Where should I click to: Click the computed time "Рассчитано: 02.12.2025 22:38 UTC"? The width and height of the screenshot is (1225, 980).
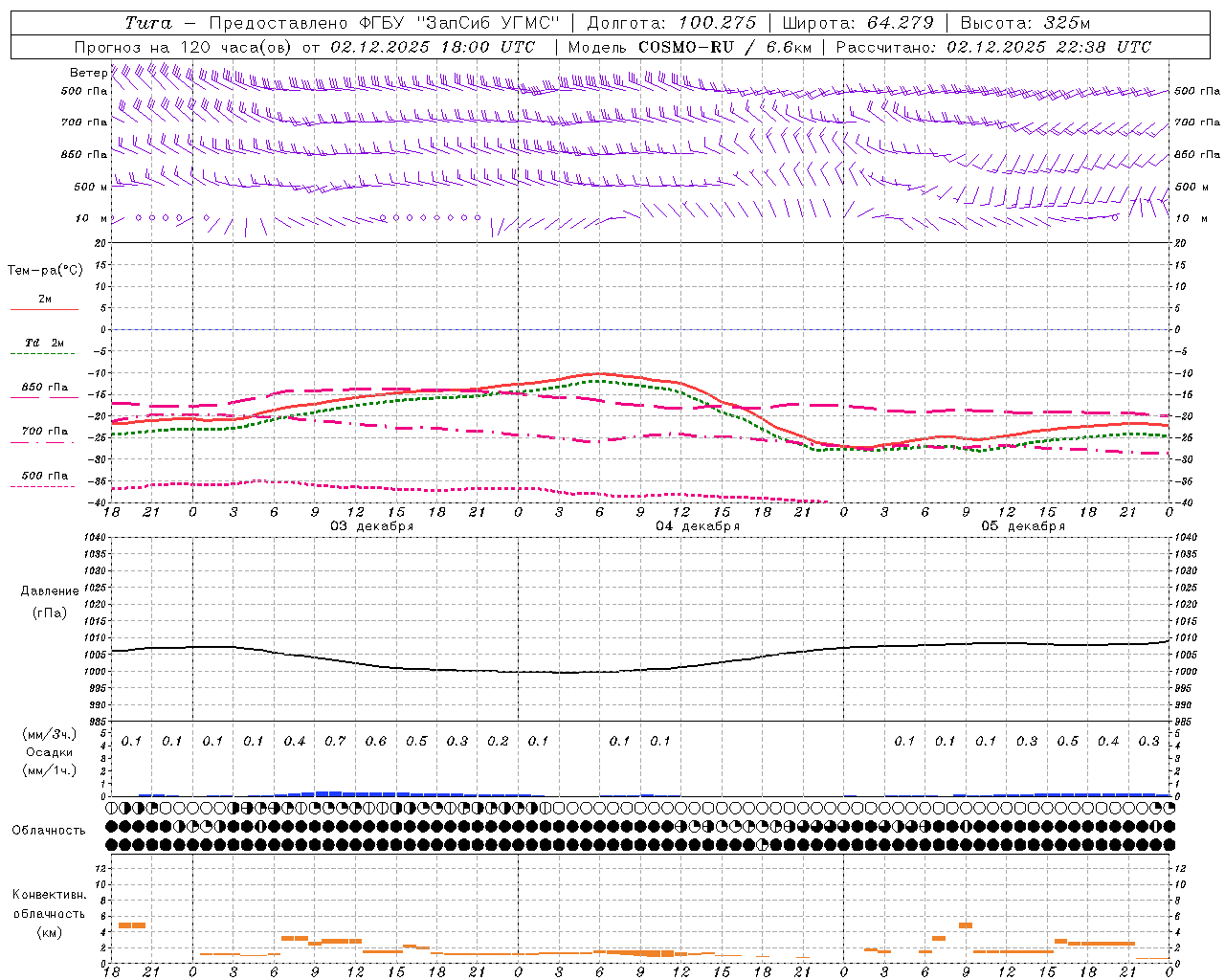tap(993, 47)
